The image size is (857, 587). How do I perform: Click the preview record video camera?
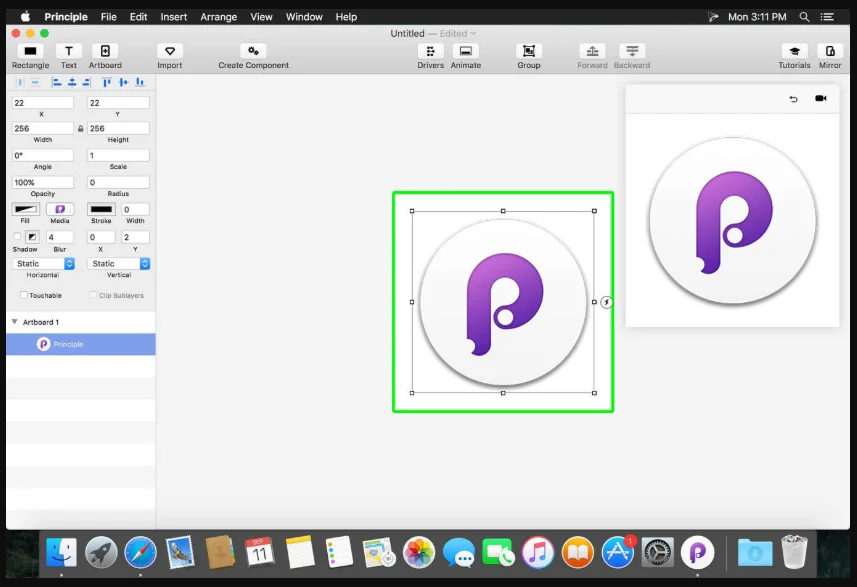point(820,98)
